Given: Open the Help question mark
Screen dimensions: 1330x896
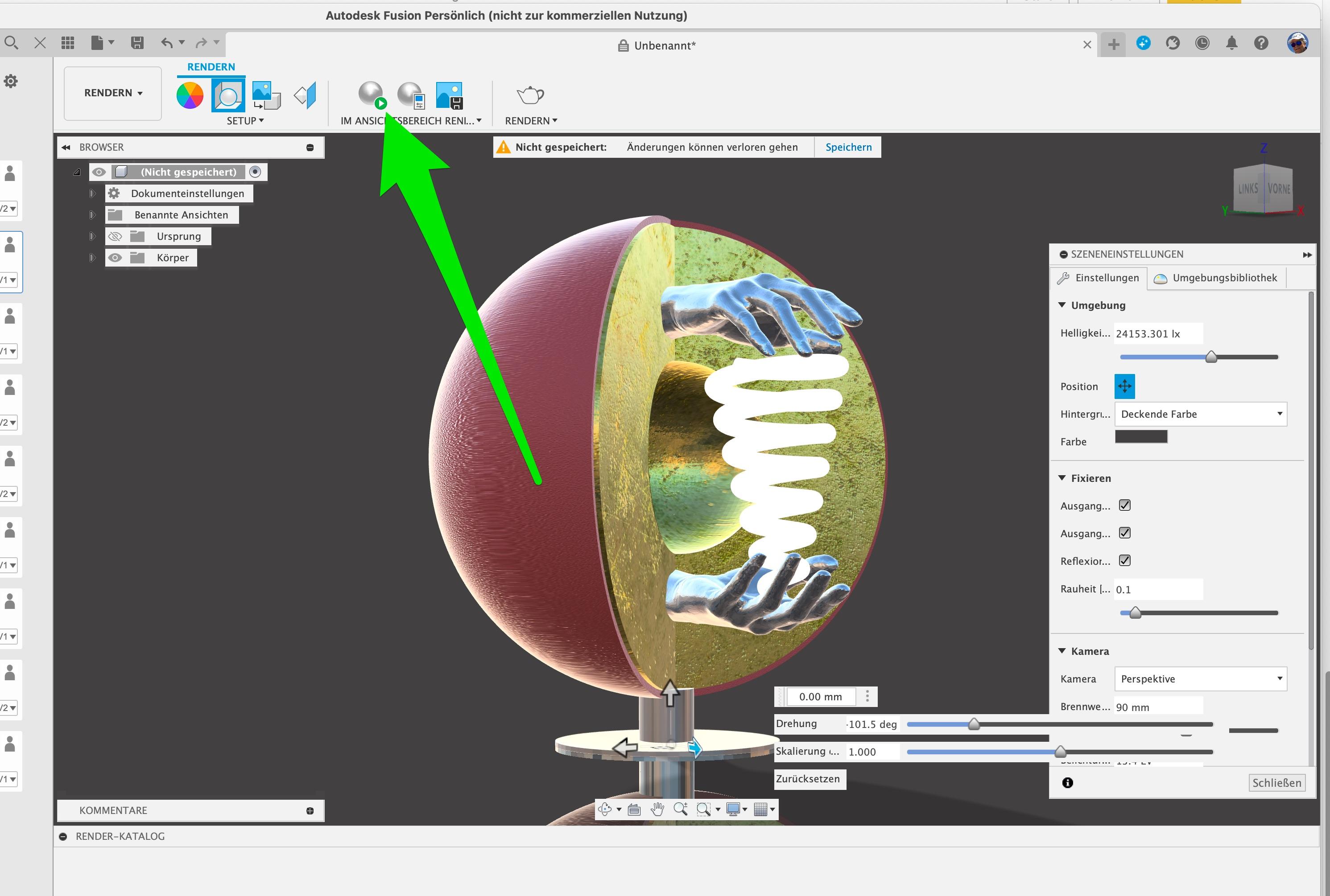Looking at the screenshot, I should [1261, 43].
